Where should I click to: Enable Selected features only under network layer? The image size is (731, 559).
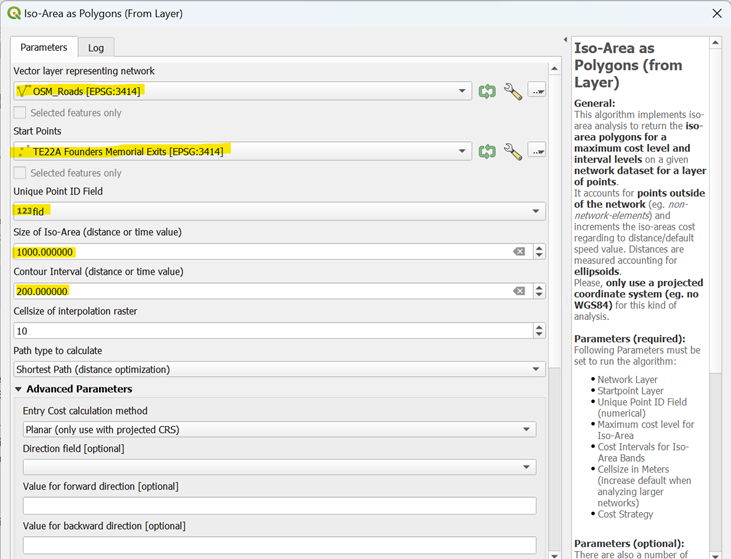(21, 113)
